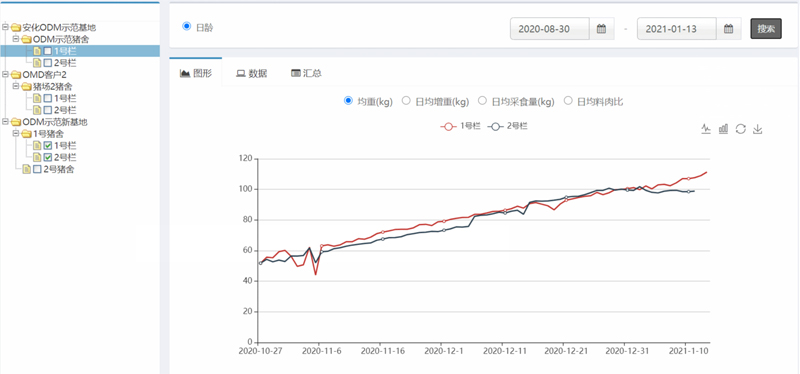This screenshot has width=800, height=374.
Task: Open end date calendar picker
Action: coord(729,29)
